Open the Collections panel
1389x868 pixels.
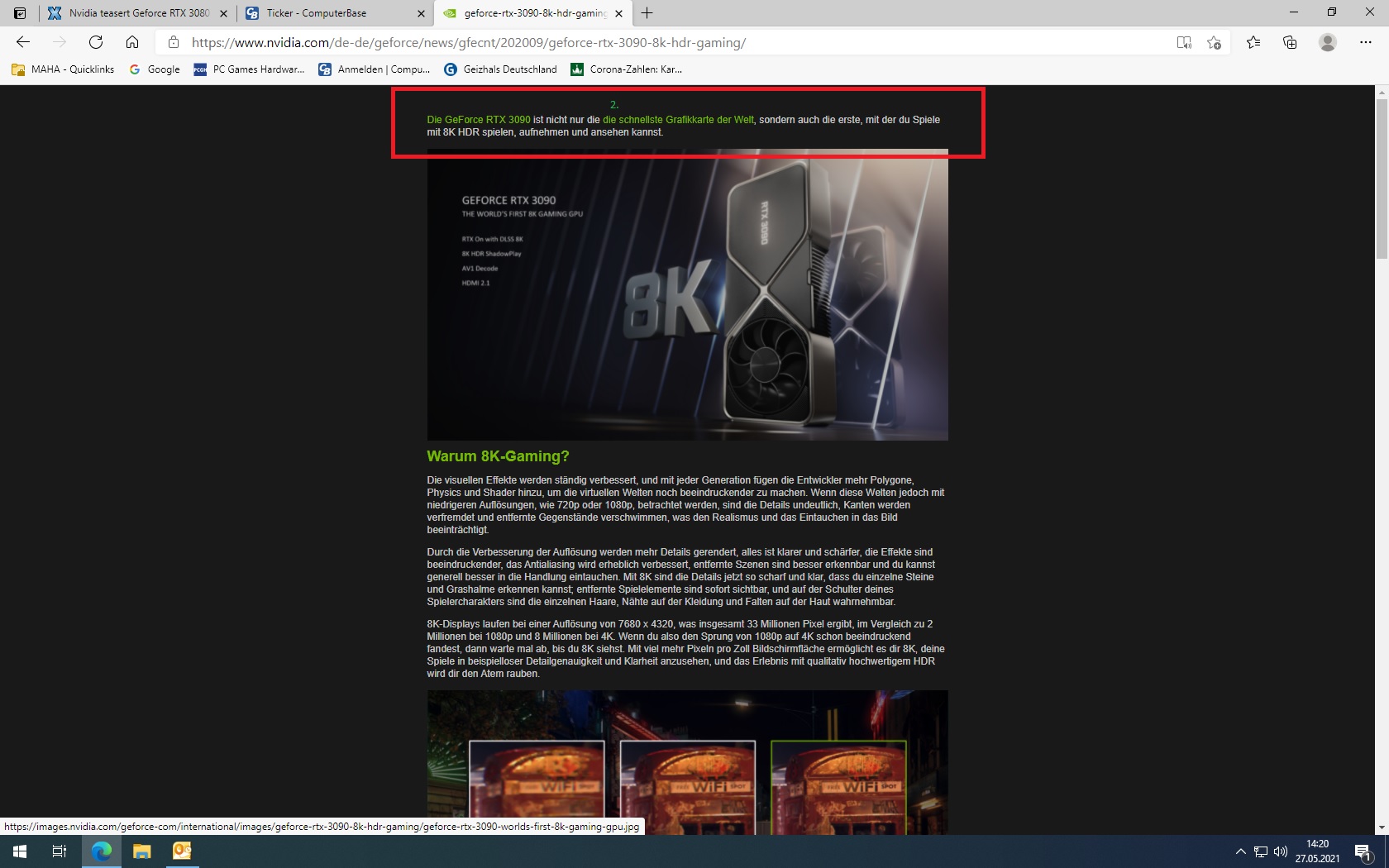[1290, 42]
